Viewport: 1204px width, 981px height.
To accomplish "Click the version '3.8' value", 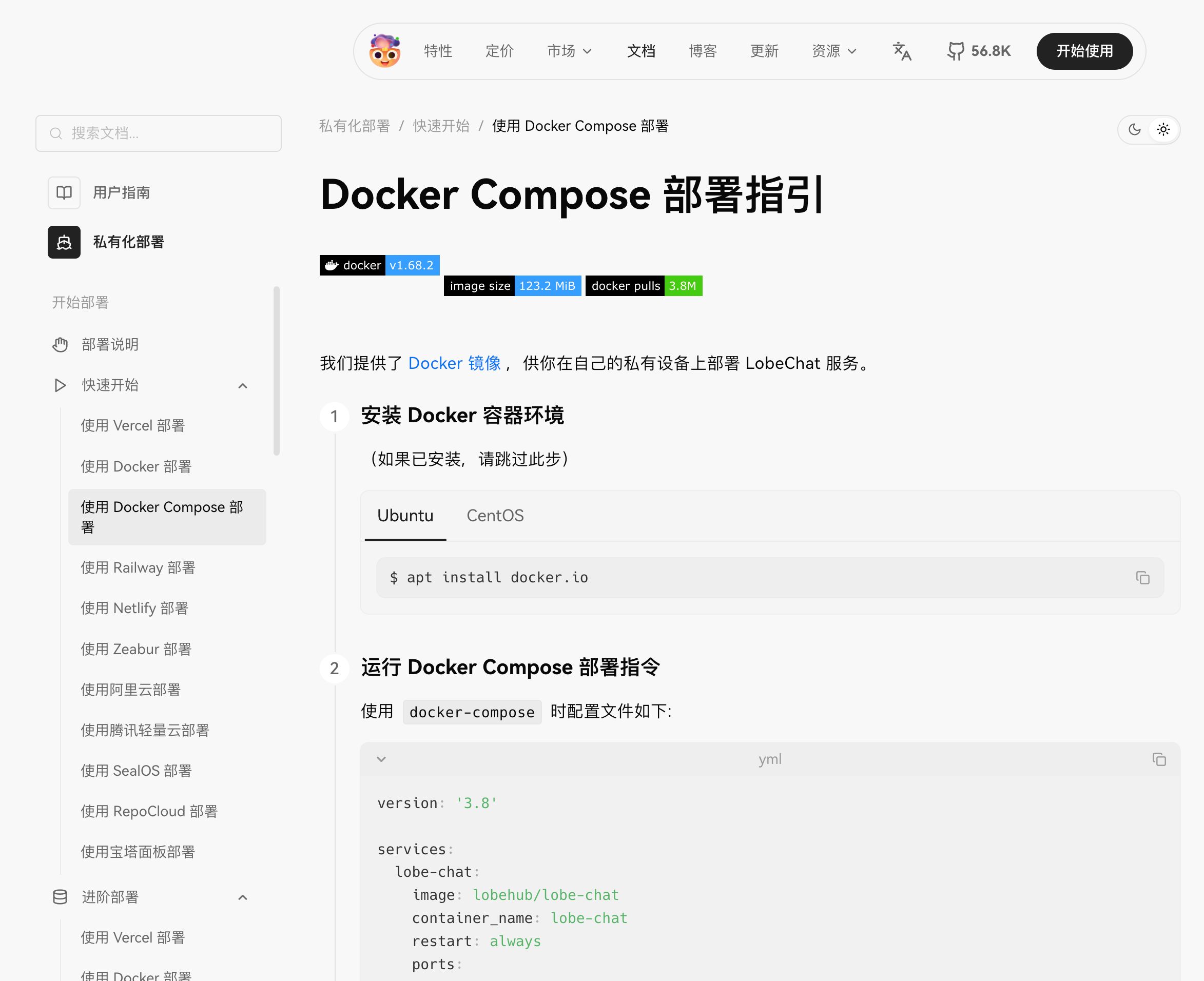I will pyautogui.click(x=476, y=803).
